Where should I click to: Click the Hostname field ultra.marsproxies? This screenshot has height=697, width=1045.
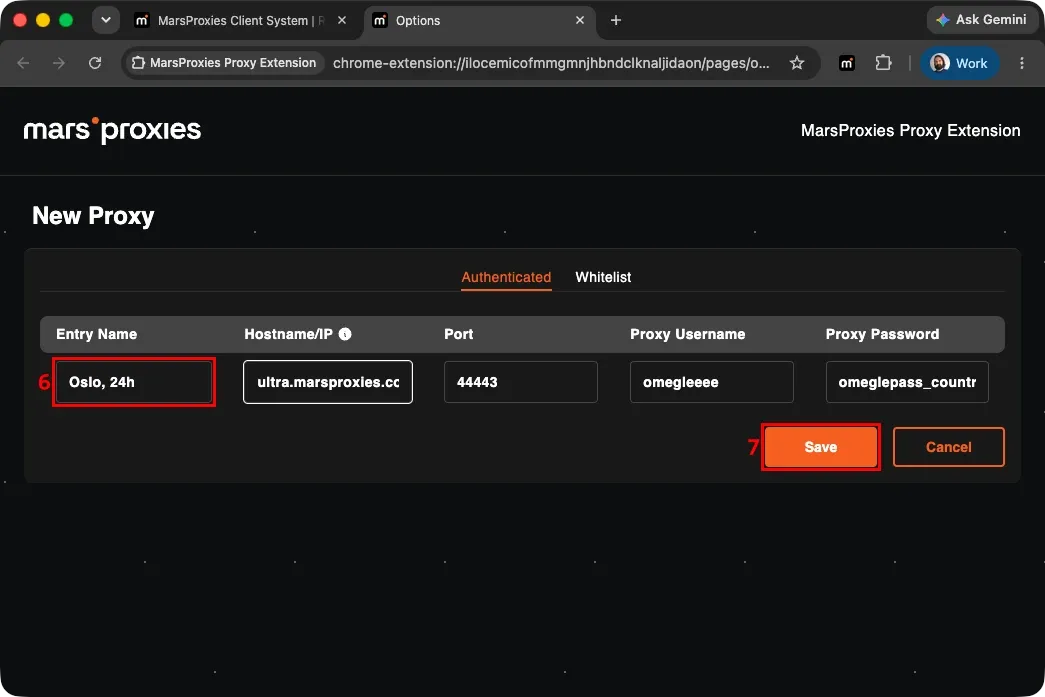coord(328,382)
